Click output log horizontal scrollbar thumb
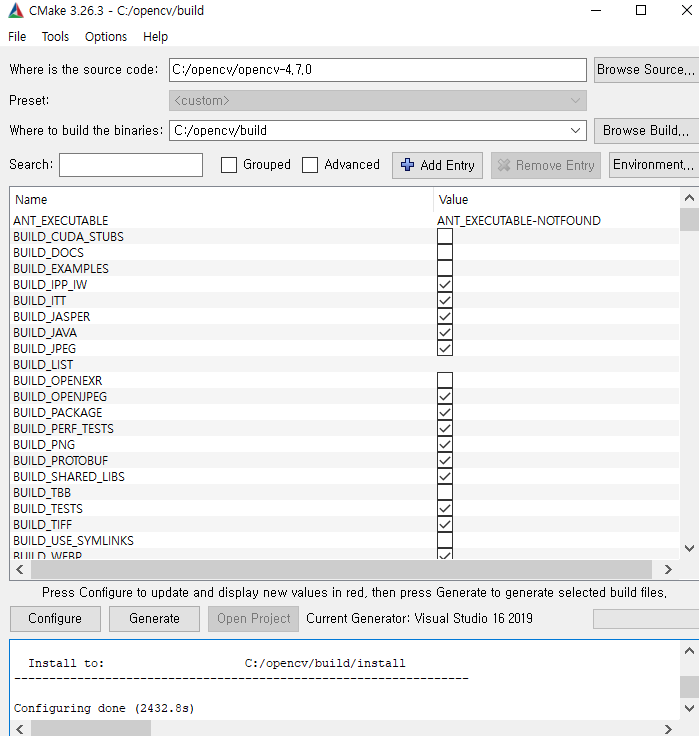Viewport: 699px width, 736px height. [x=91, y=728]
